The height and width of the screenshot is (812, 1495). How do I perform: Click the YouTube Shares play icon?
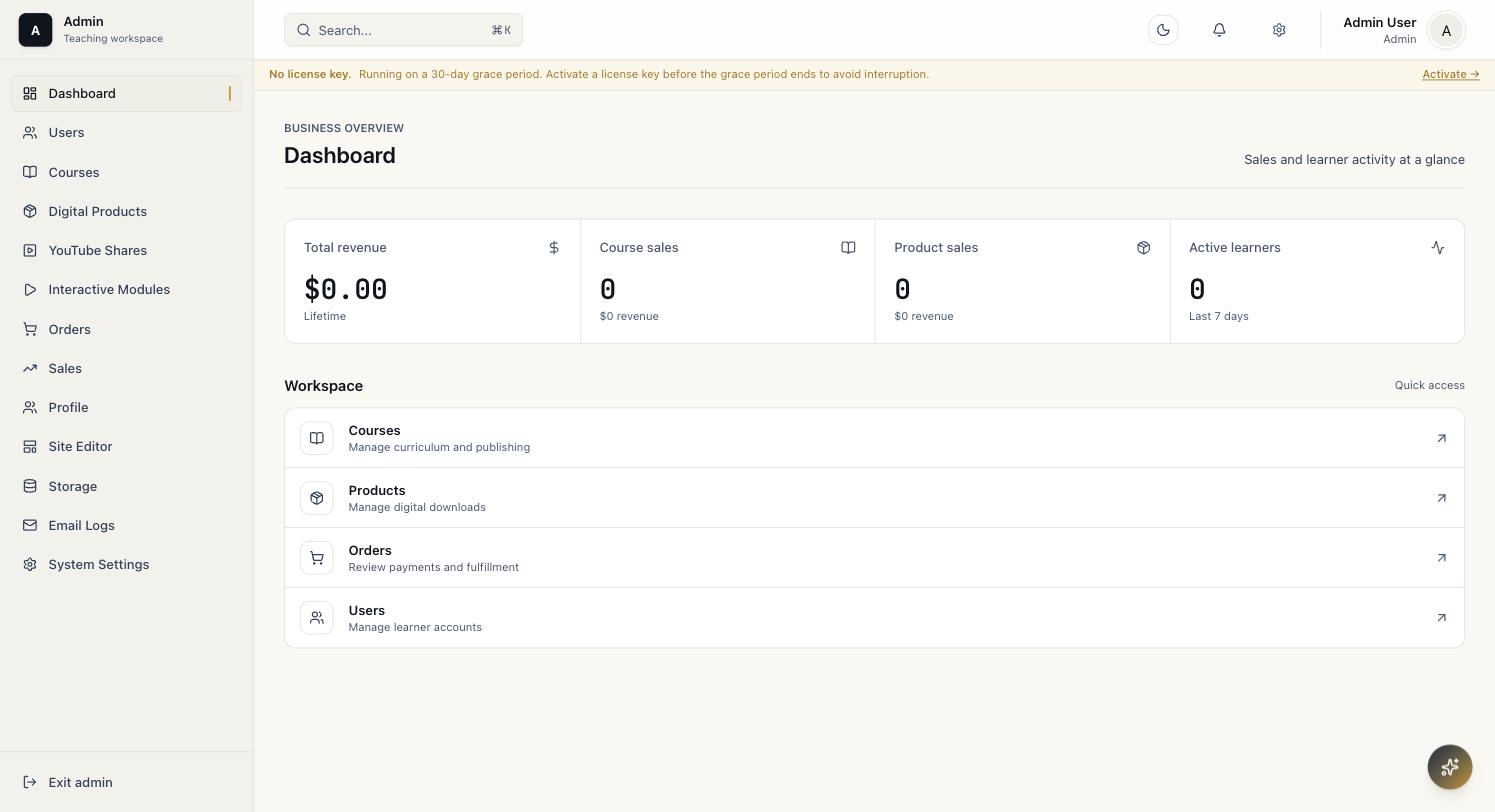[x=30, y=250]
